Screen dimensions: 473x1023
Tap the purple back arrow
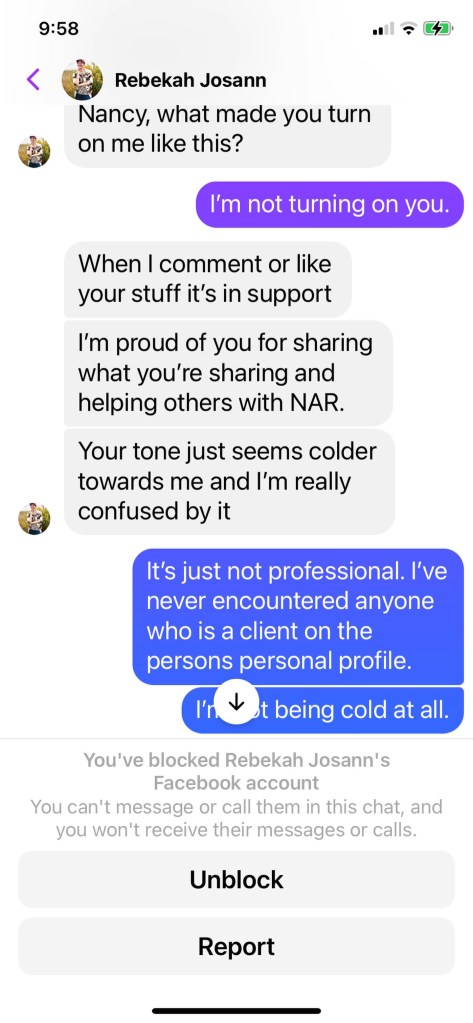(x=33, y=80)
